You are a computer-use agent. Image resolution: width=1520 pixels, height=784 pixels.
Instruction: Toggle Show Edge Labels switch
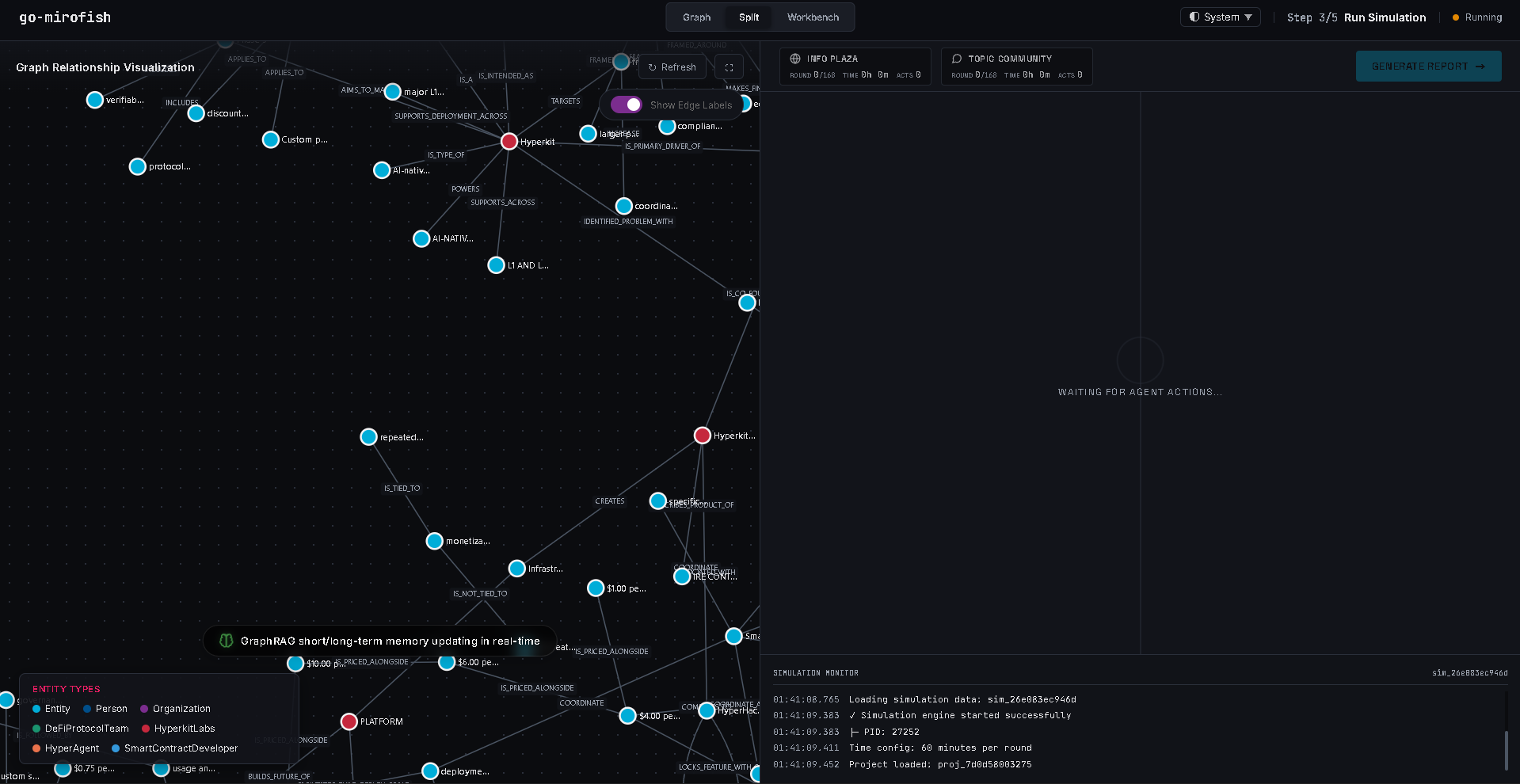pyautogui.click(x=626, y=105)
